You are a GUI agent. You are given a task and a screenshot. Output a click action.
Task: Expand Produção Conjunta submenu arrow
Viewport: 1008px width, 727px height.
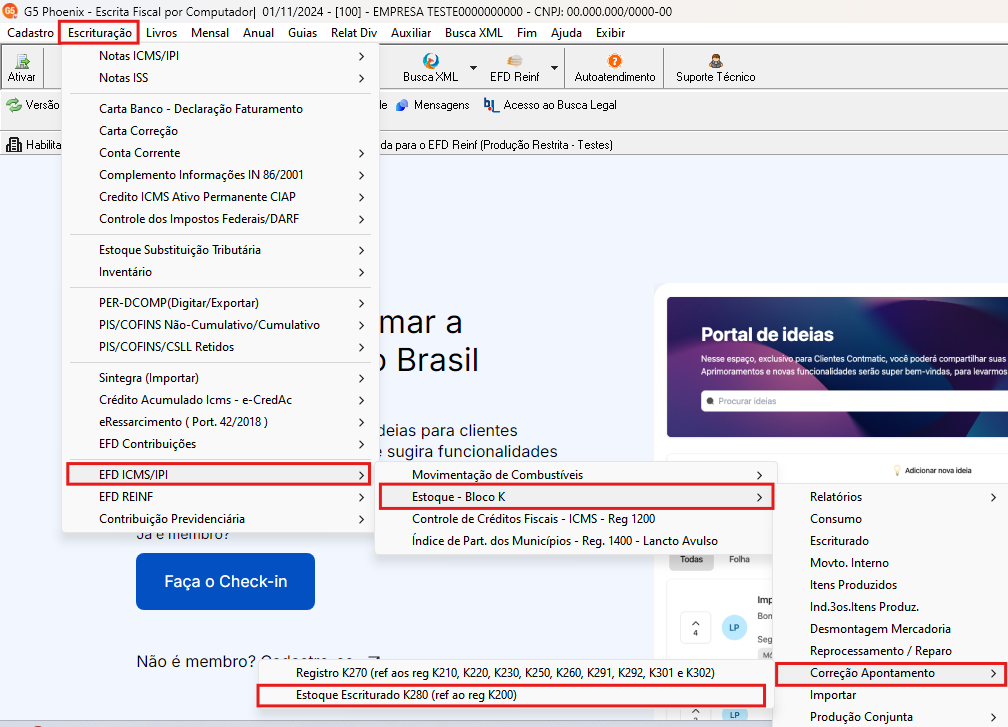click(993, 717)
